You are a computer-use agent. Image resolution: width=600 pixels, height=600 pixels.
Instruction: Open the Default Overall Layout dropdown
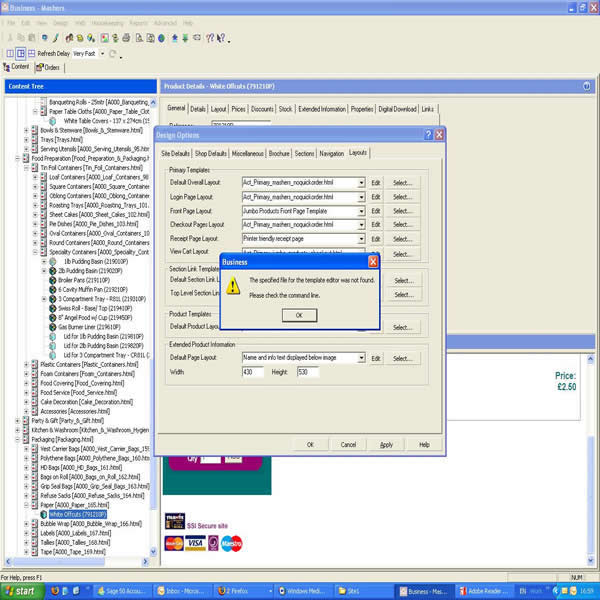pos(361,183)
